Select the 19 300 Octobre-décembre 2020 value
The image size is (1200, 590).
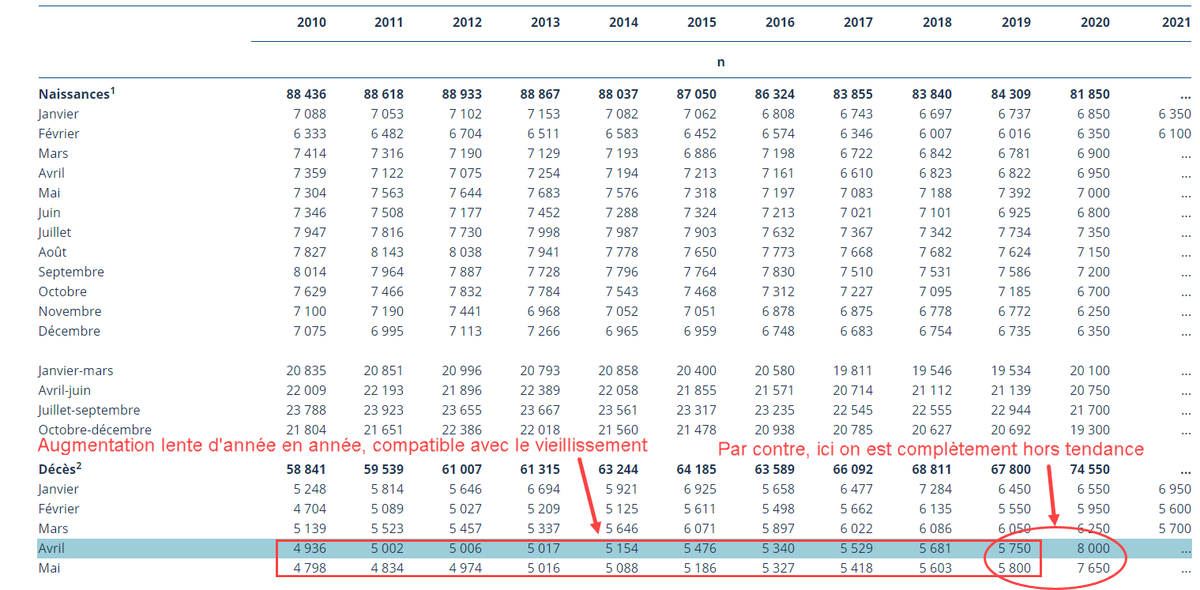click(x=1089, y=430)
